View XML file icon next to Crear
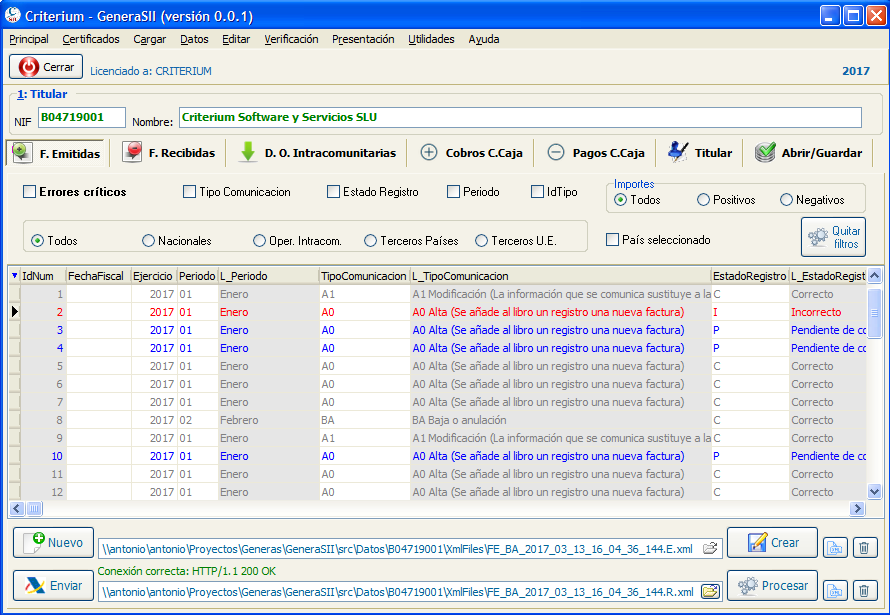The height and width of the screenshot is (615, 890). (x=835, y=548)
